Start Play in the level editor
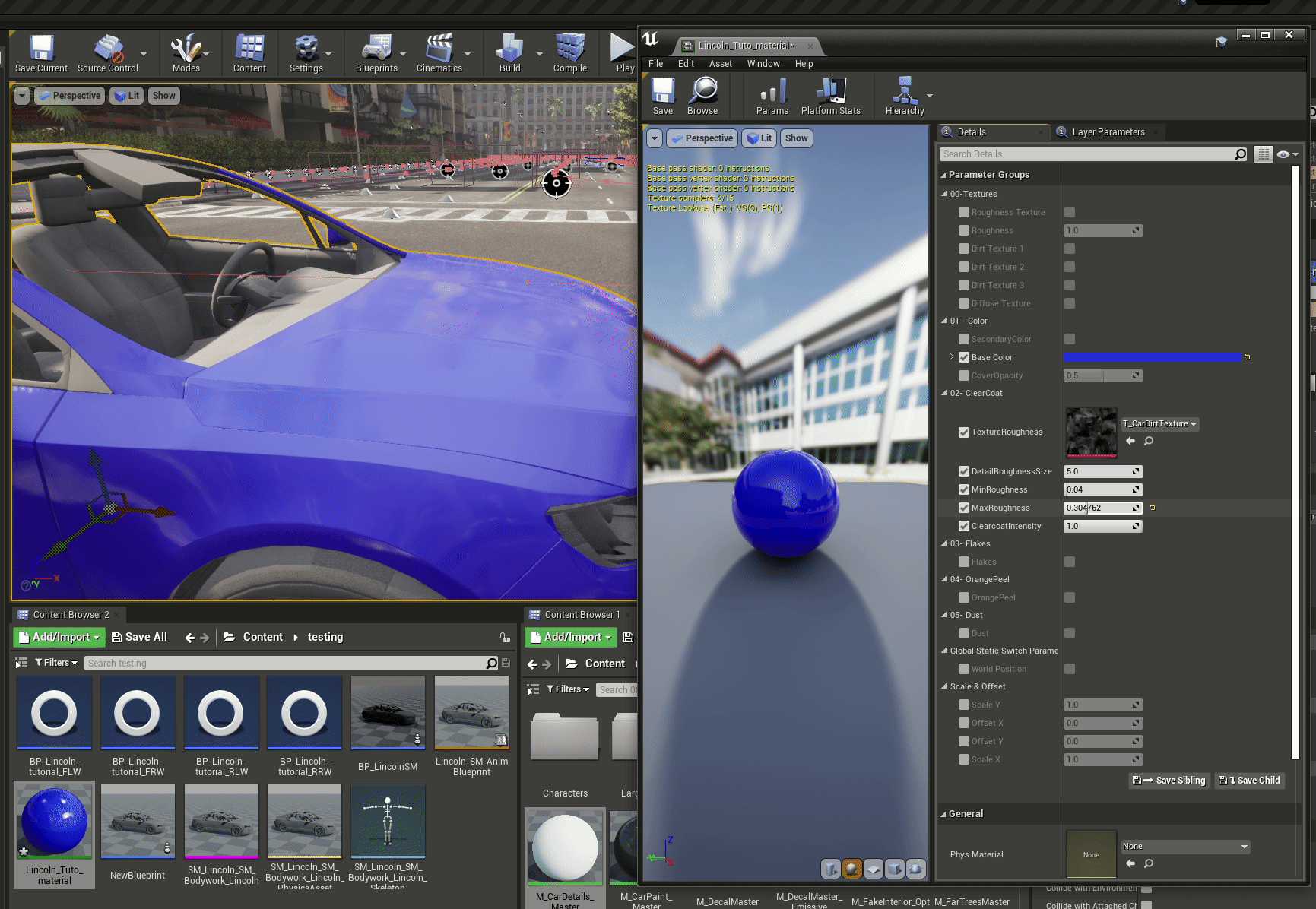1316x909 pixels. (x=623, y=53)
